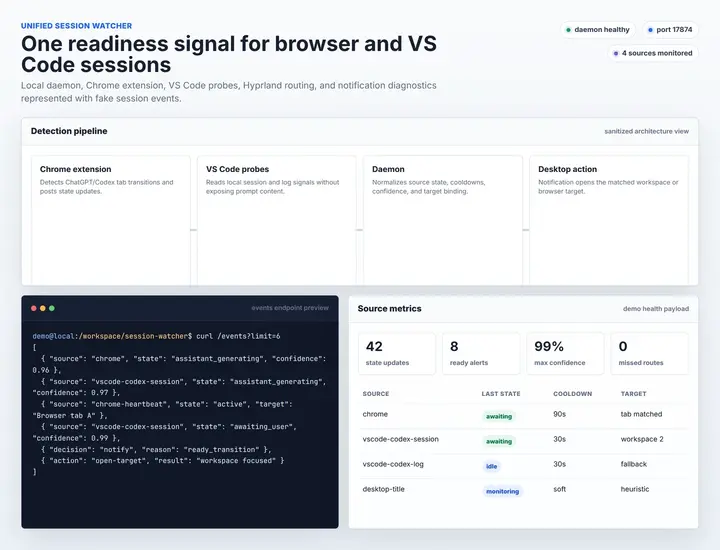This screenshot has width=720, height=550.
Task: Click the curl /events?limit=6 command line
Action: 156,336
